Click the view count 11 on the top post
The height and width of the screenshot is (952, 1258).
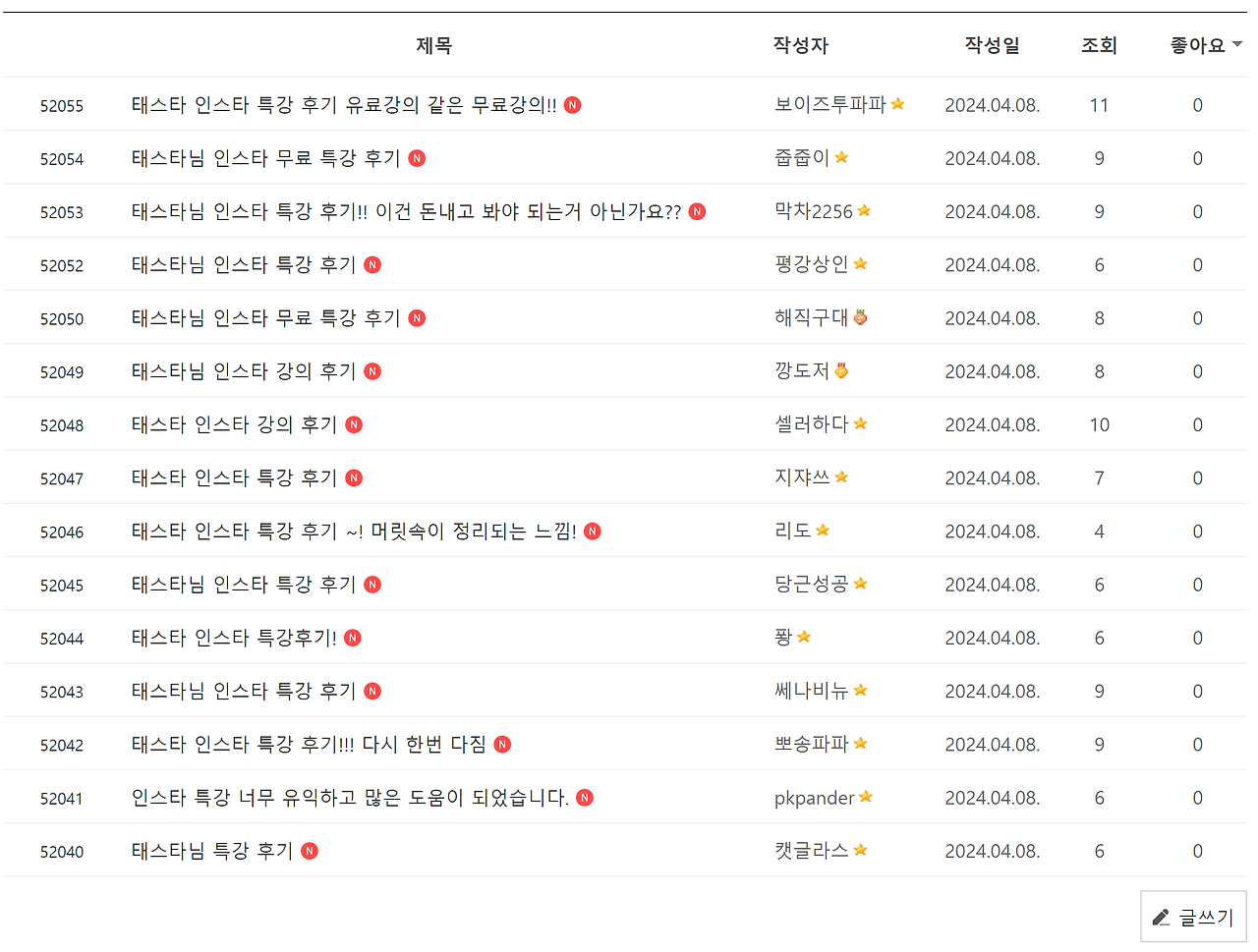coord(1099,104)
